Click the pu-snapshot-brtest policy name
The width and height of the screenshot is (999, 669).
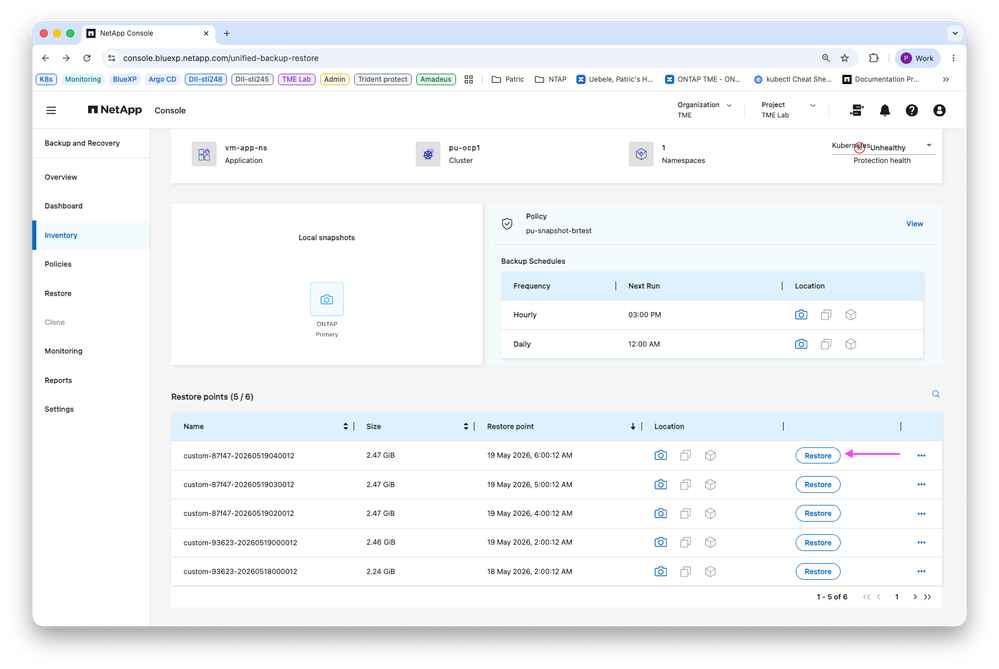[558, 231]
